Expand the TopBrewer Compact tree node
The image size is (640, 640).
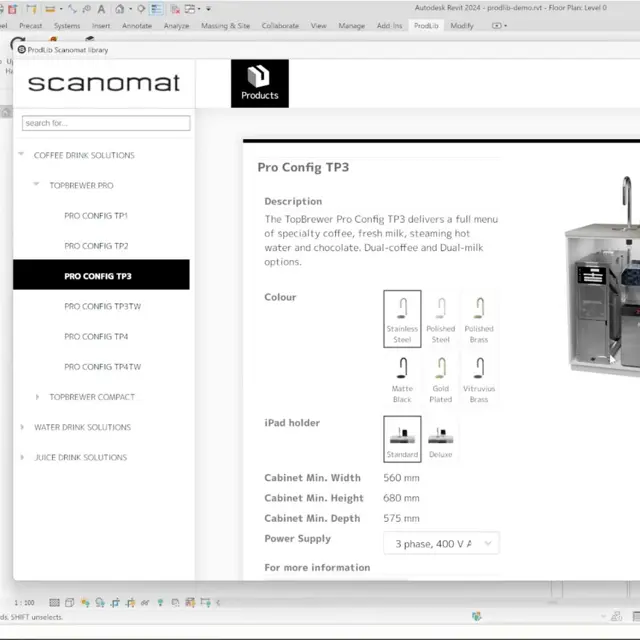(38, 397)
